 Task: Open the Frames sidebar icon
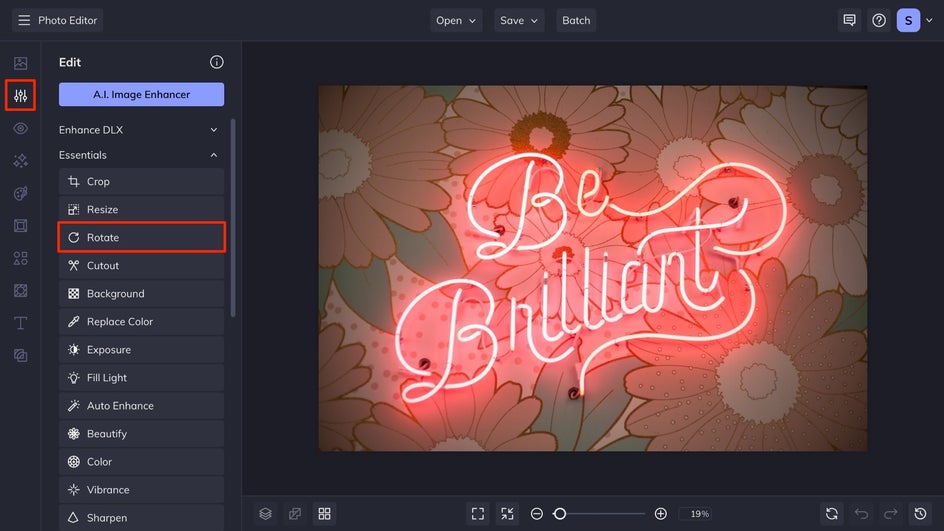click(20, 226)
